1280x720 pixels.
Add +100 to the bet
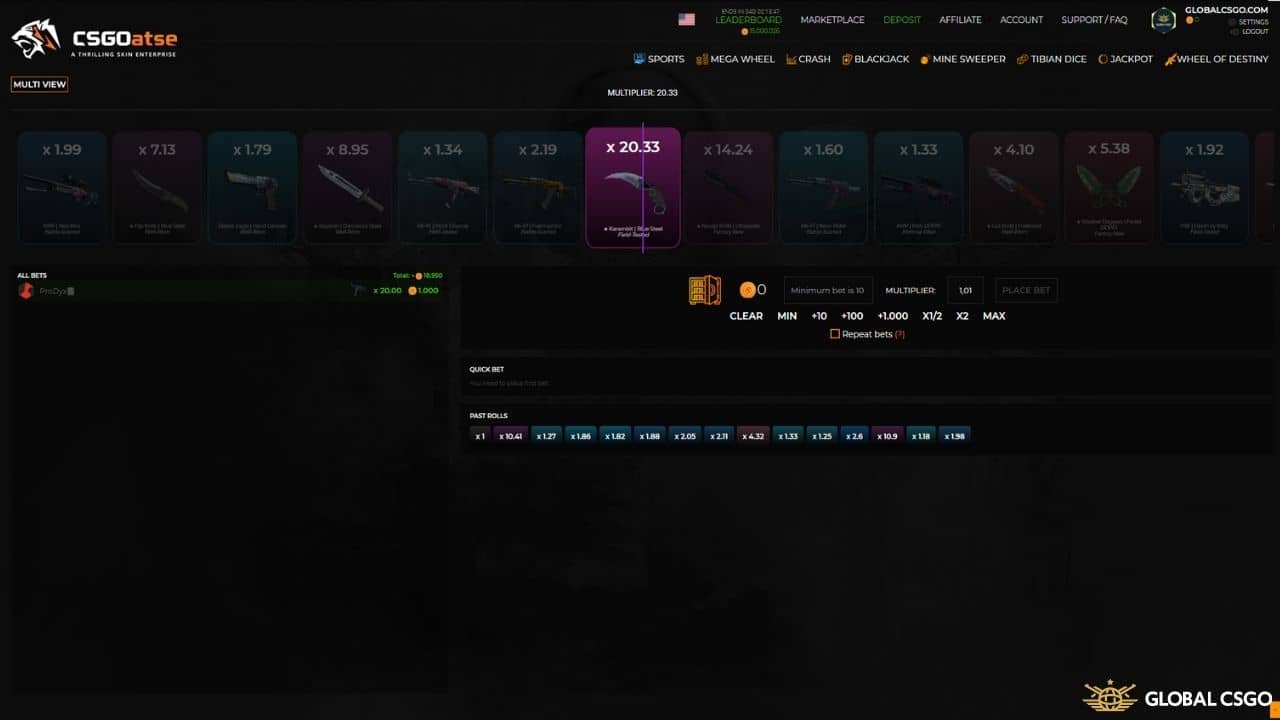point(852,316)
